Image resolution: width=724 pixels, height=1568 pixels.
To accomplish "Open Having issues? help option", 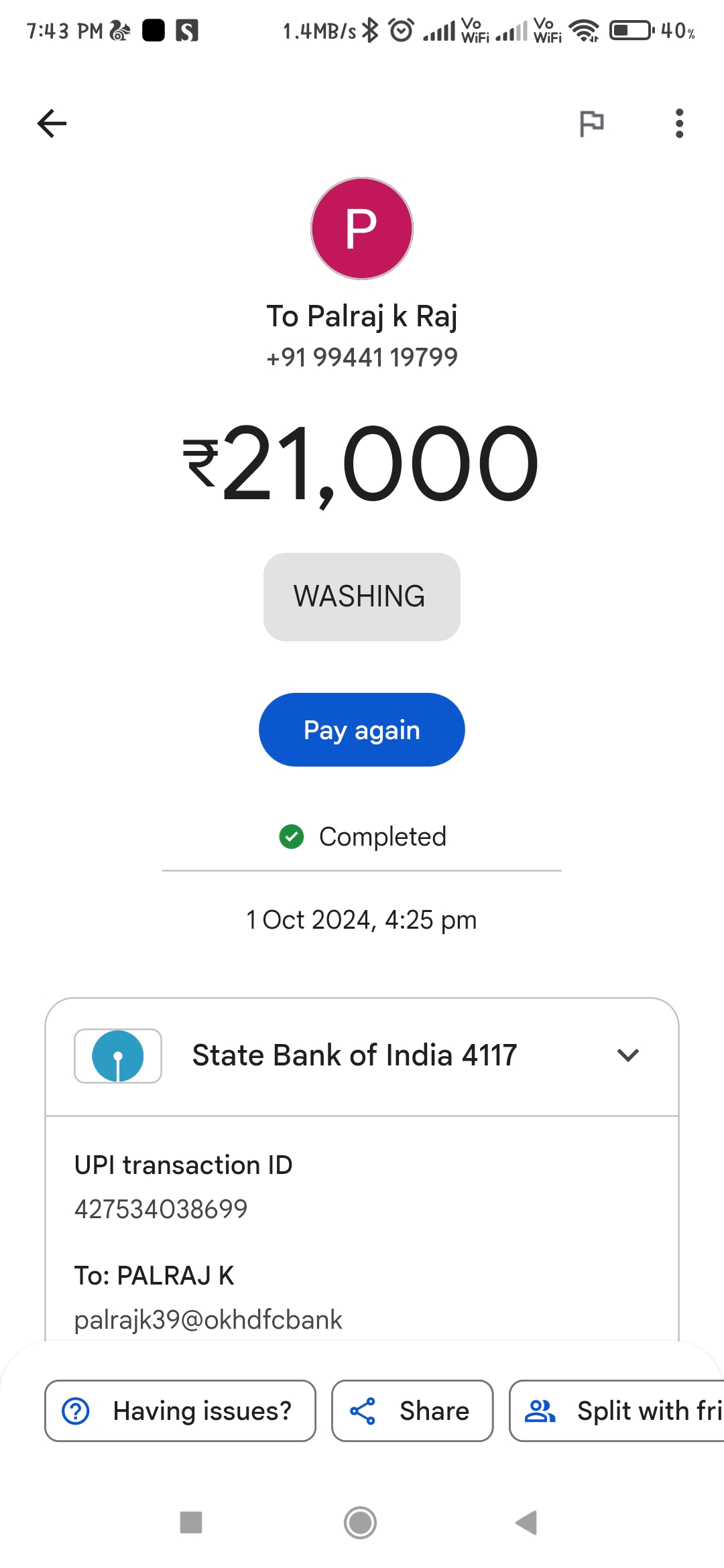I will coord(180,1411).
